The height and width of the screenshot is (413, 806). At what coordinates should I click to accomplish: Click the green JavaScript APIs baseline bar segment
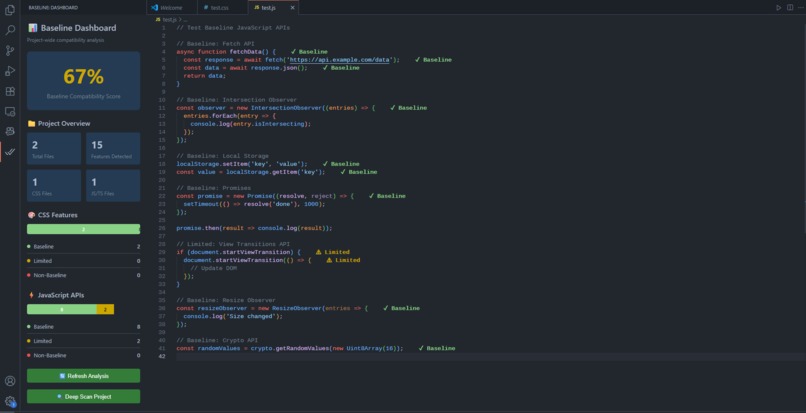(x=62, y=309)
